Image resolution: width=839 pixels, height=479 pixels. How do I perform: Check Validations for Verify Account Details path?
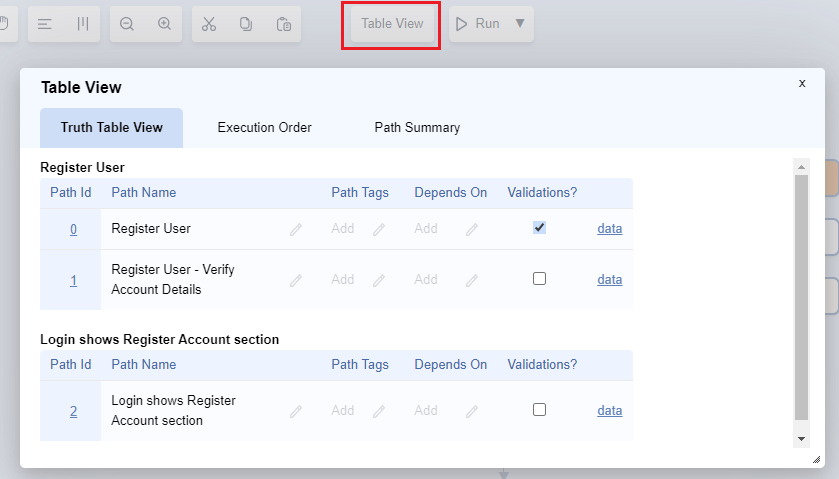pos(540,279)
